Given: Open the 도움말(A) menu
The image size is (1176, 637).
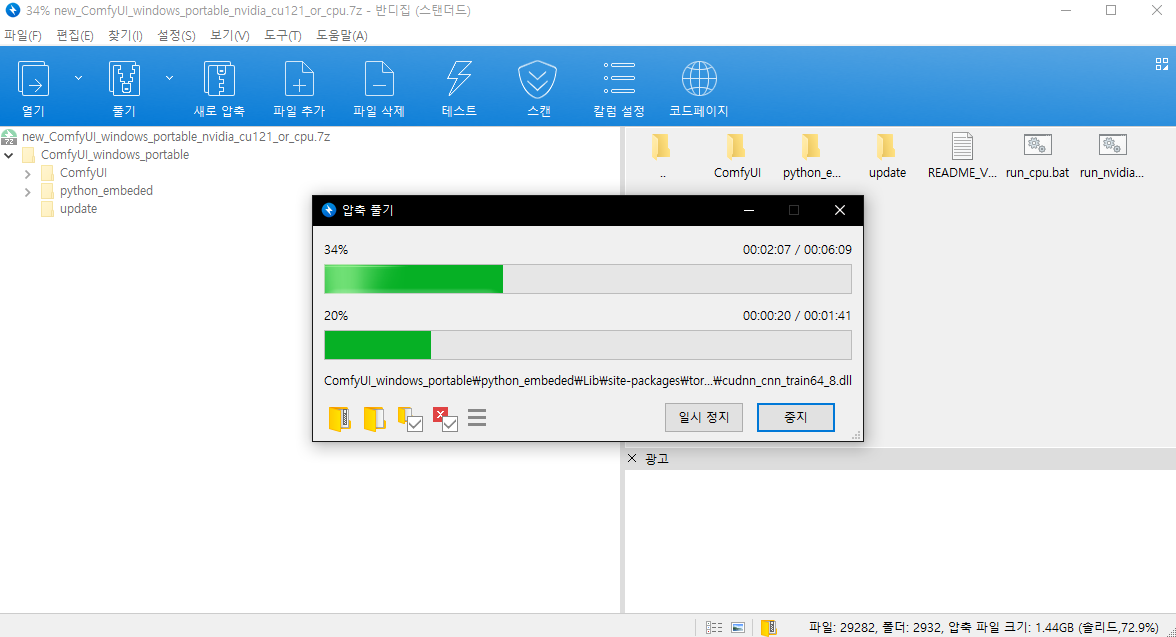Looking at the screenshot, I should click(x=342, y=35).
